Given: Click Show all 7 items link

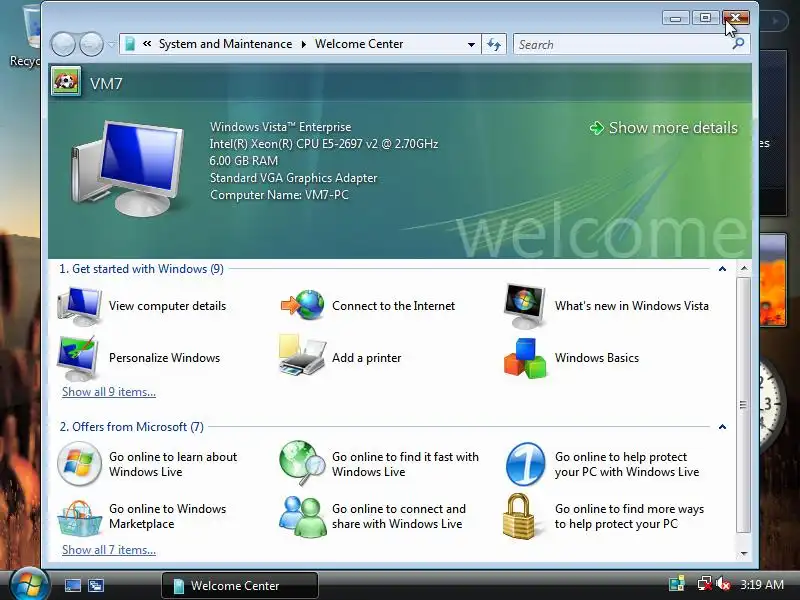Looking at the screenshot, I should (109, 550).
